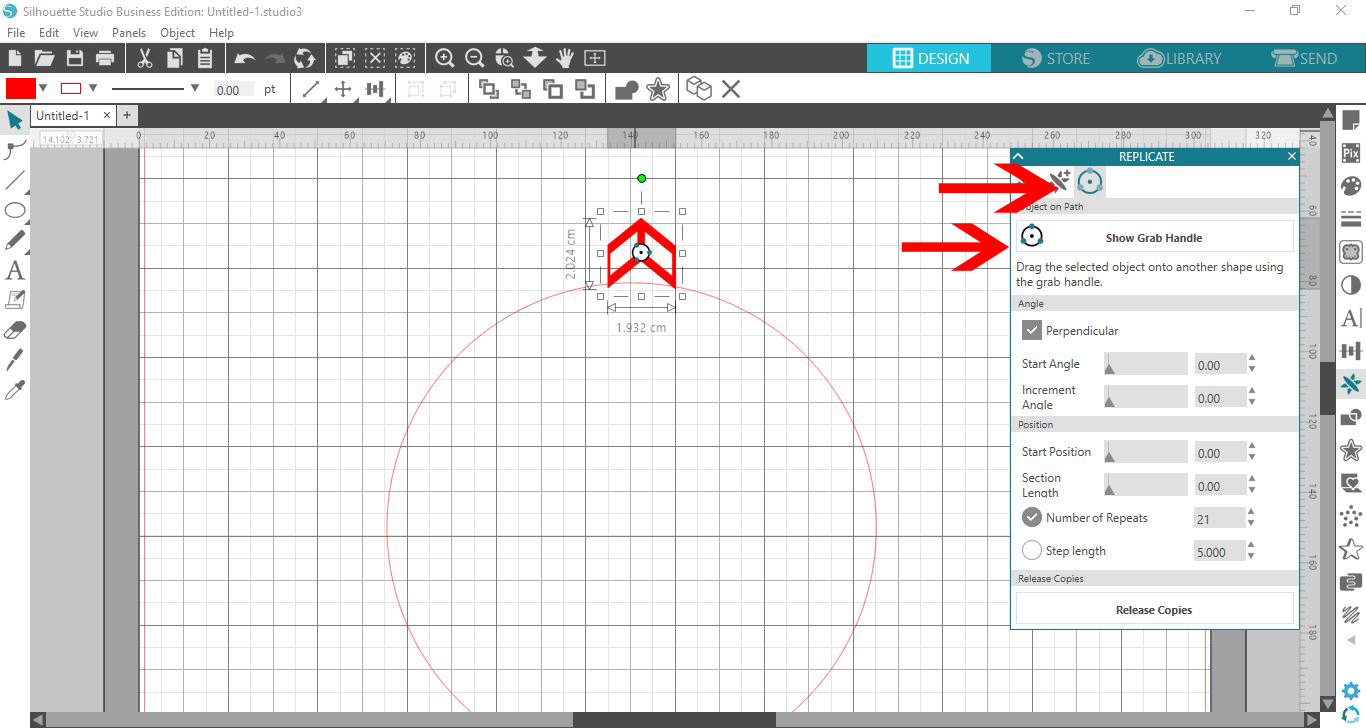This screenshot has height=728, width=1366.
Task: Undo the last action
Action: pos(244,59)
